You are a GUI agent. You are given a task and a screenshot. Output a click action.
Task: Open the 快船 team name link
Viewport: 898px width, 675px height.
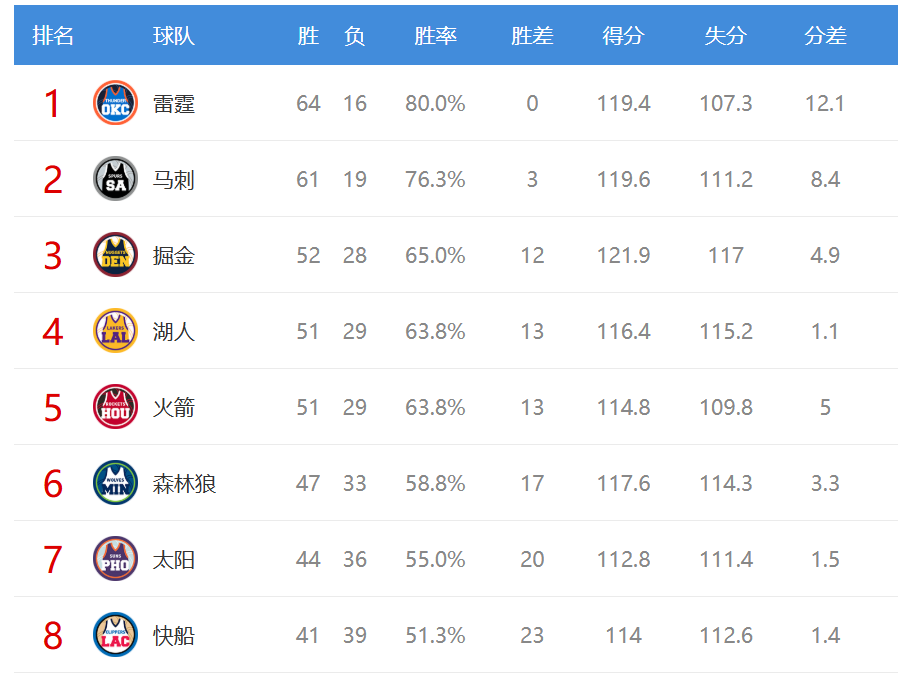(x=174, y=636)
